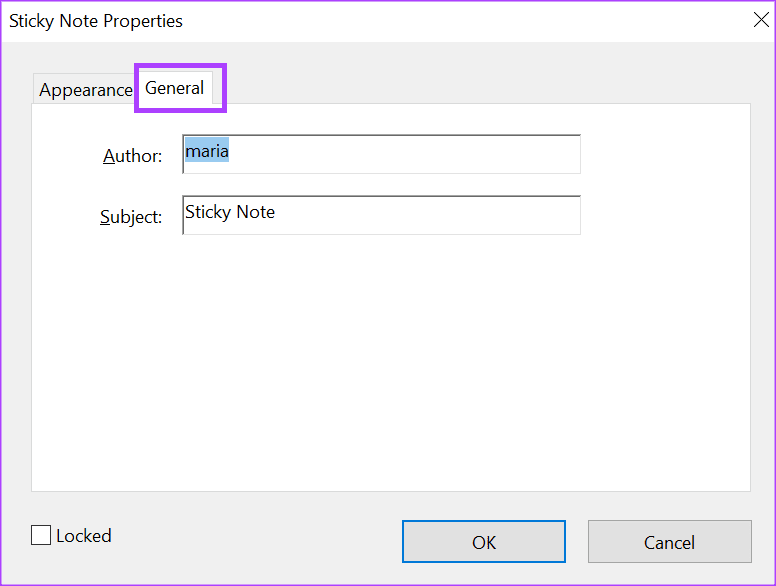Image resolution: width=776 pixels, height=586 pixels.
Task: Click the Locked label text
Action: click(84, 536)
